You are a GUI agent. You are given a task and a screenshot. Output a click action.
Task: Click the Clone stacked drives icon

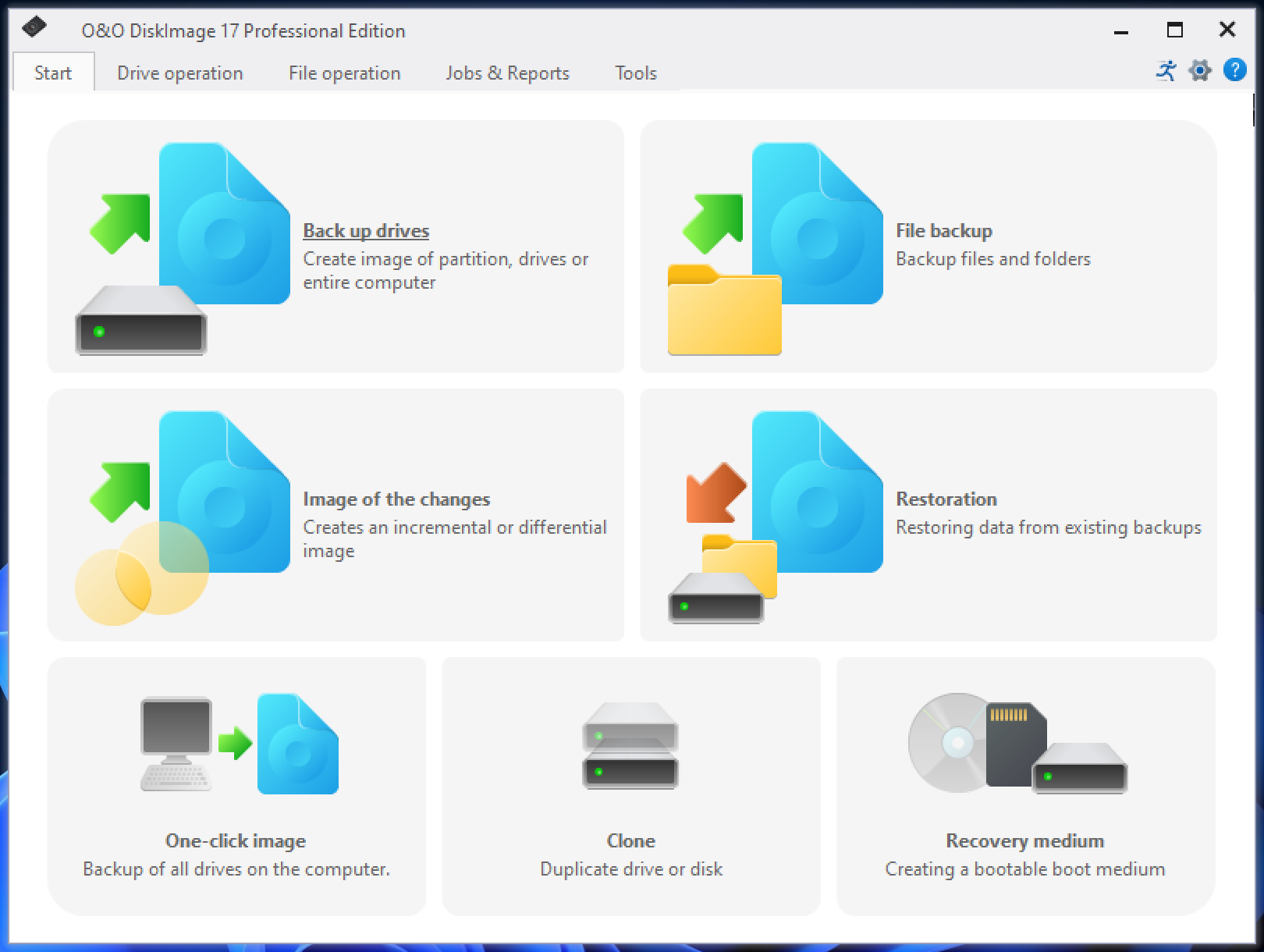(630, 745)
